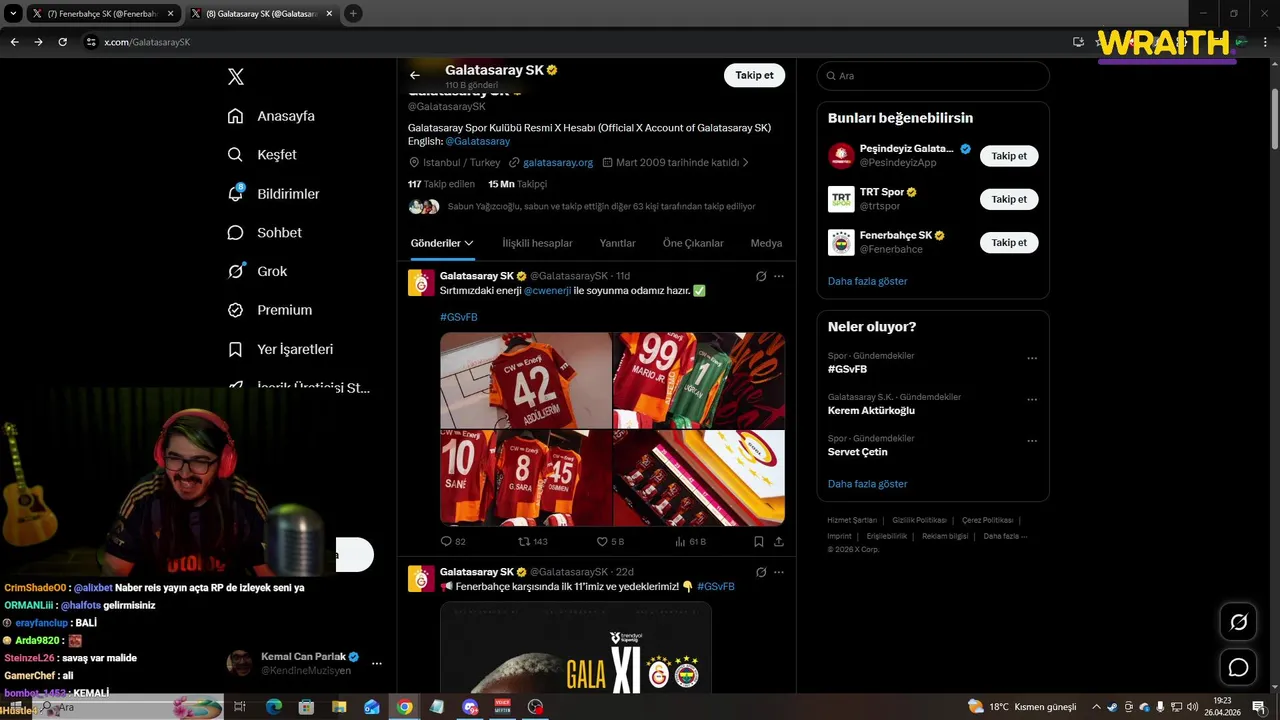Image resolution: width=1280 pixels, height=720 pixels.
Task: Open the floating Grok button
Action: pos(1238,622)
